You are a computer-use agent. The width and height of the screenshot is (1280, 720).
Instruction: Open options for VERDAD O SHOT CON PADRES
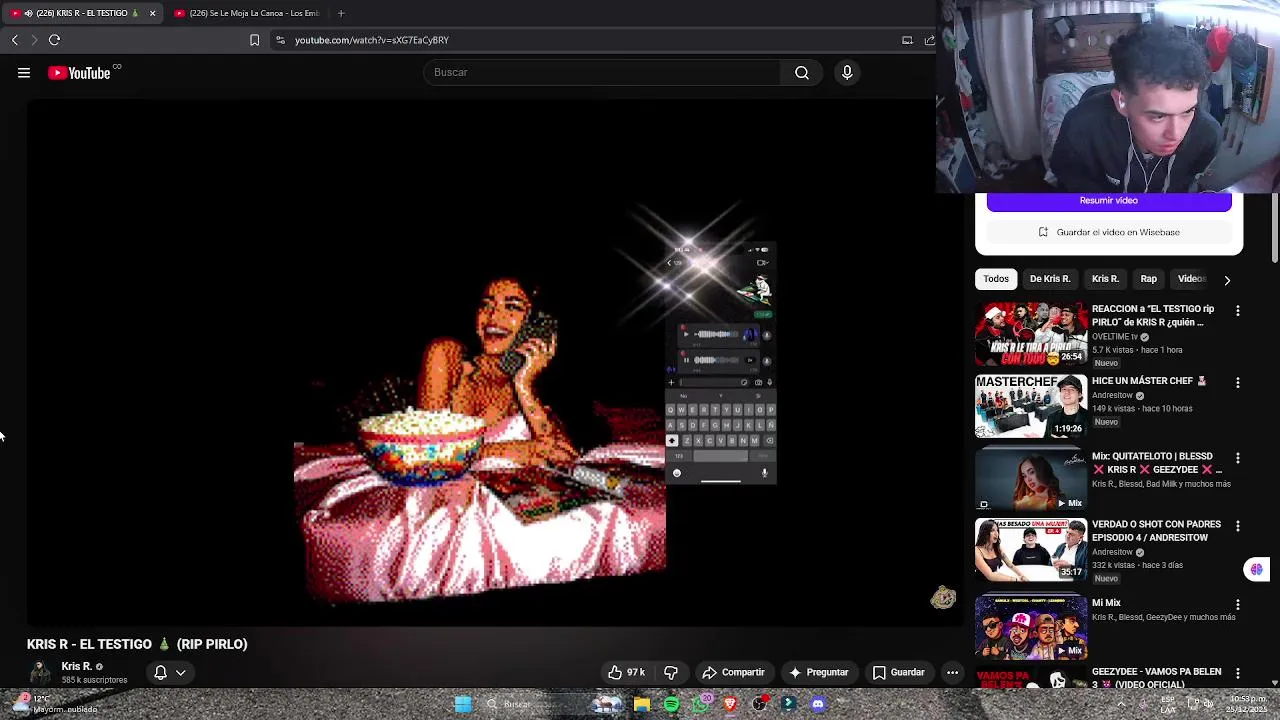(x=1237, y=526)
